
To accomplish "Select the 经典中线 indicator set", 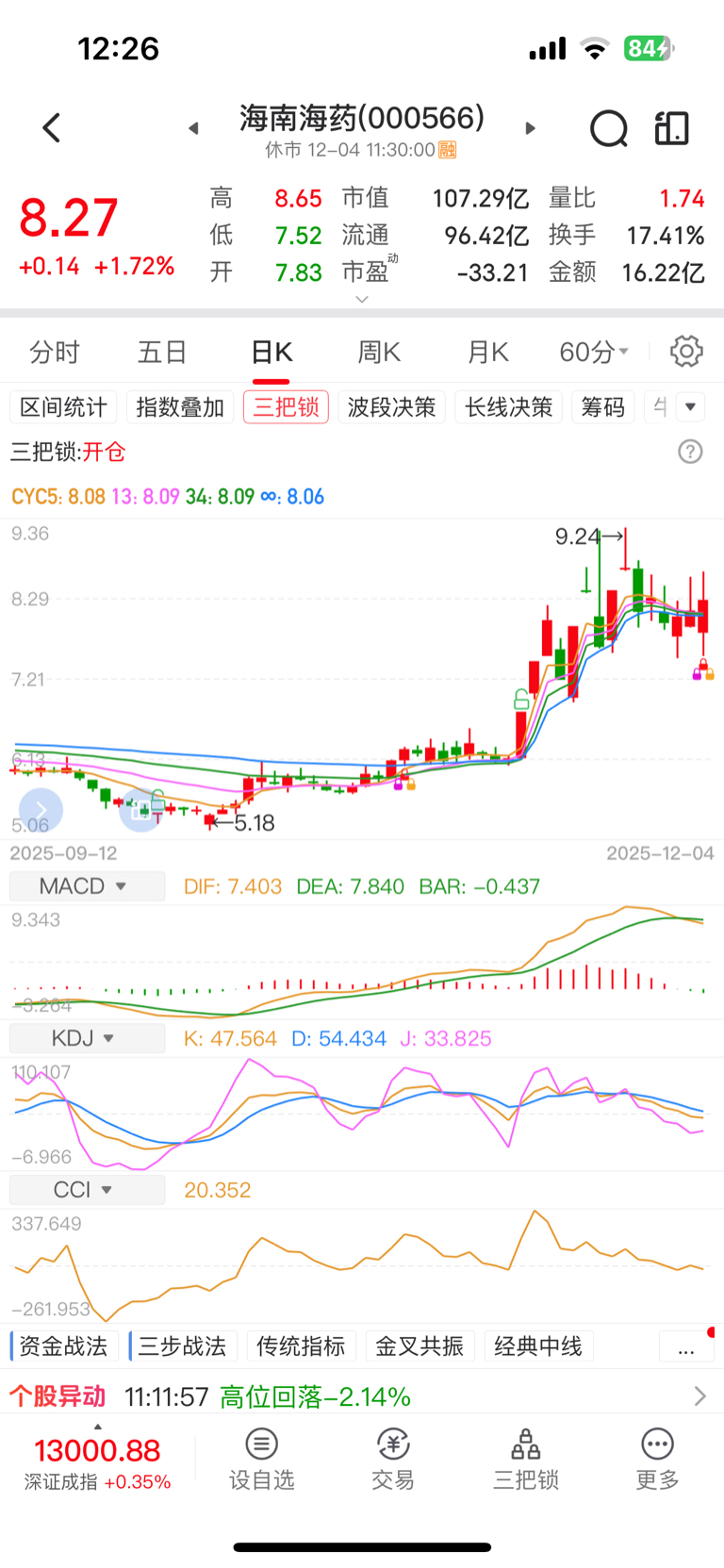I will (538, 1346).
